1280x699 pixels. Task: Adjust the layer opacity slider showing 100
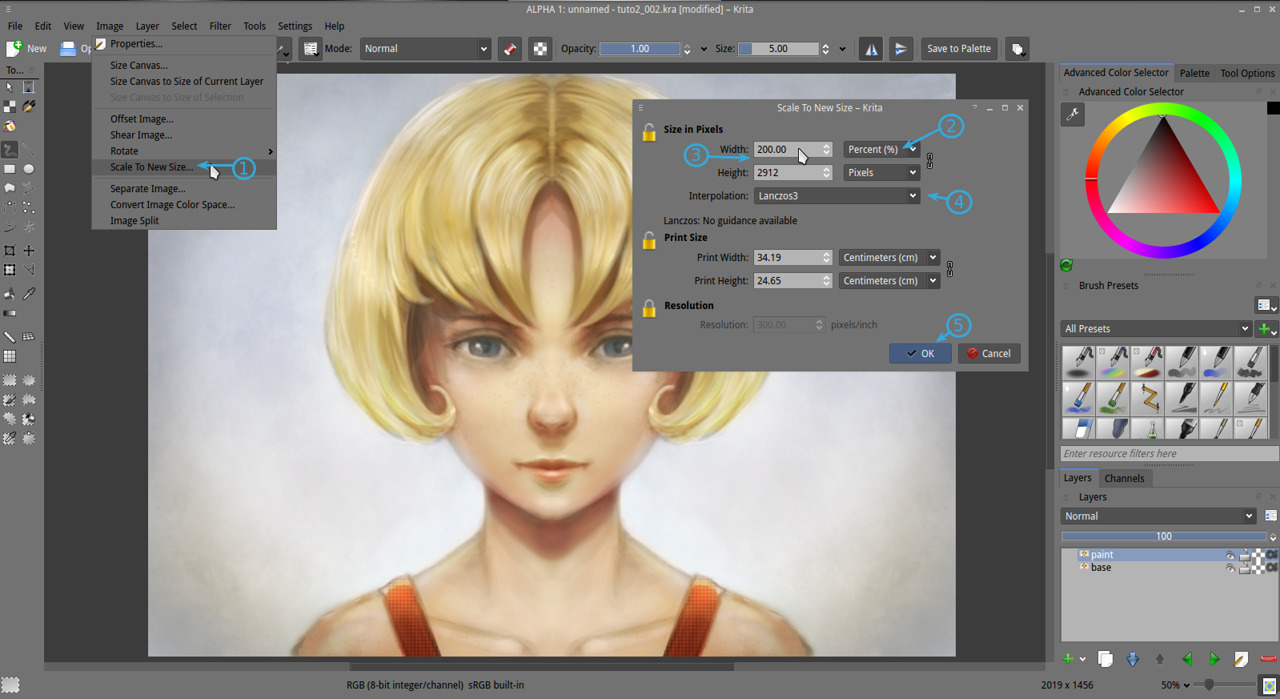click(x=1164, y=536)
